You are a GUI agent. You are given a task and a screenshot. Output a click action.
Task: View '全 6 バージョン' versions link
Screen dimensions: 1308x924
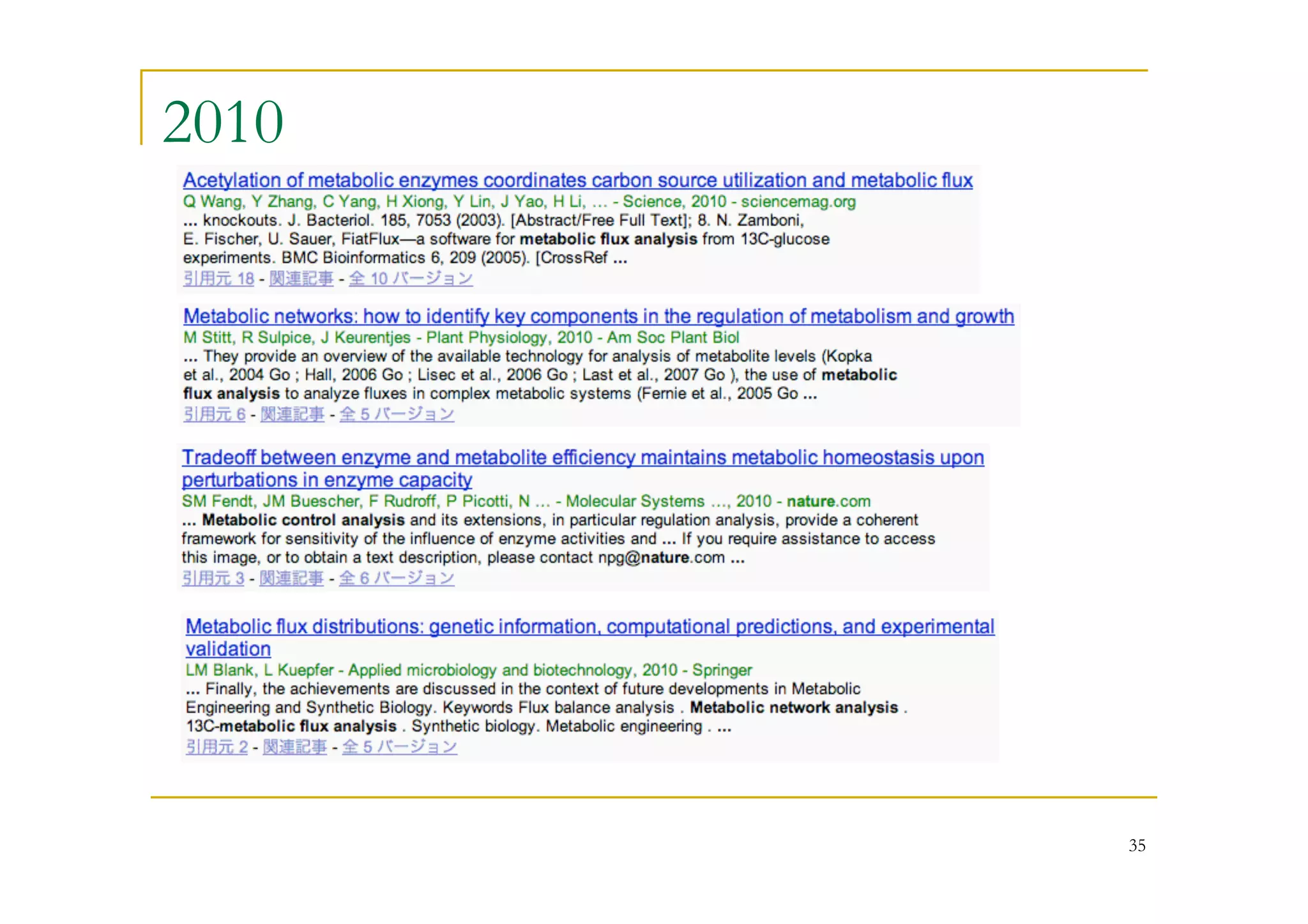click(396, 579)
